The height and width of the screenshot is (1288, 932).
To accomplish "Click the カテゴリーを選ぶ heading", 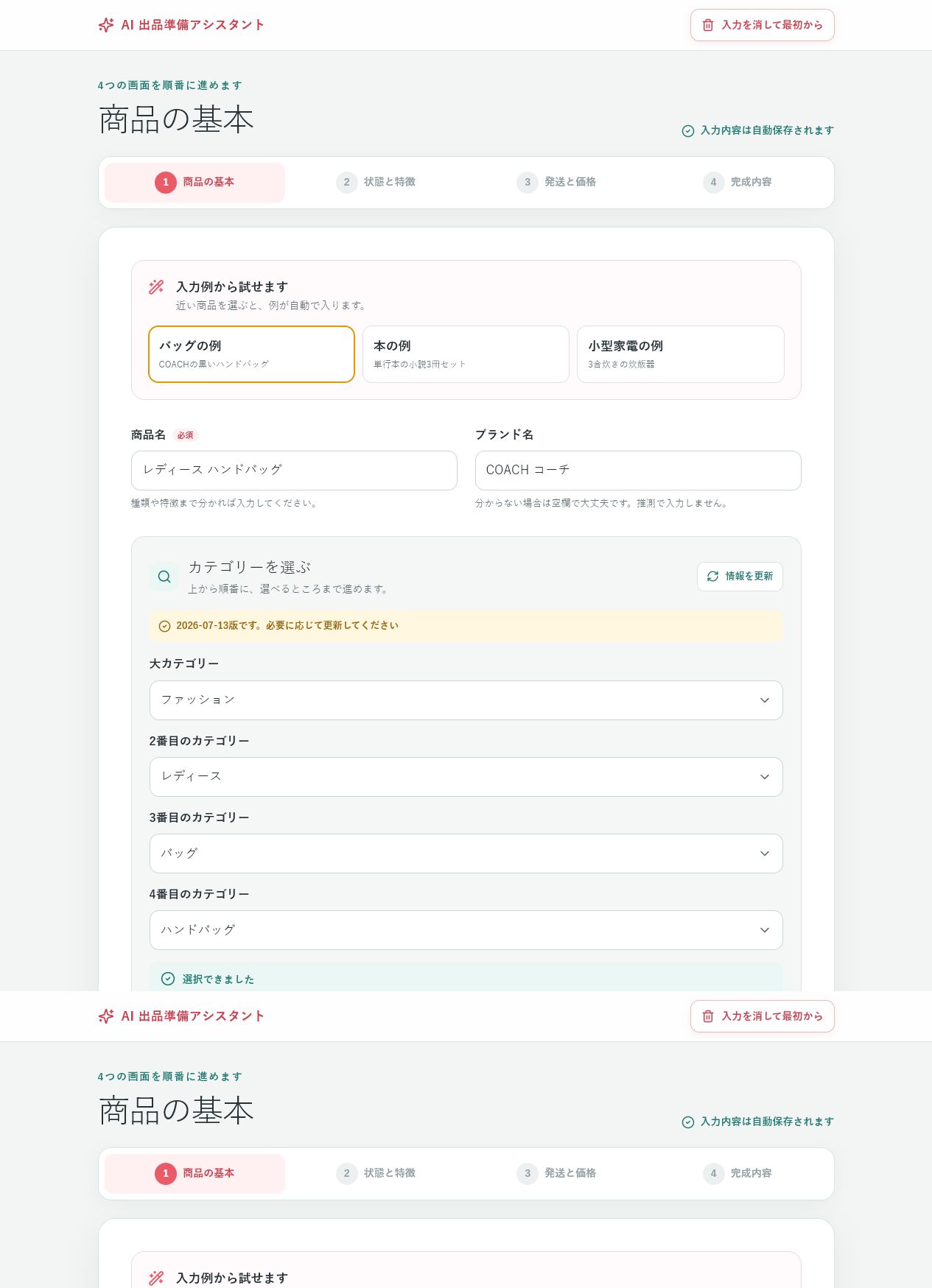I will pyautogui.click(x=250, y=567).
